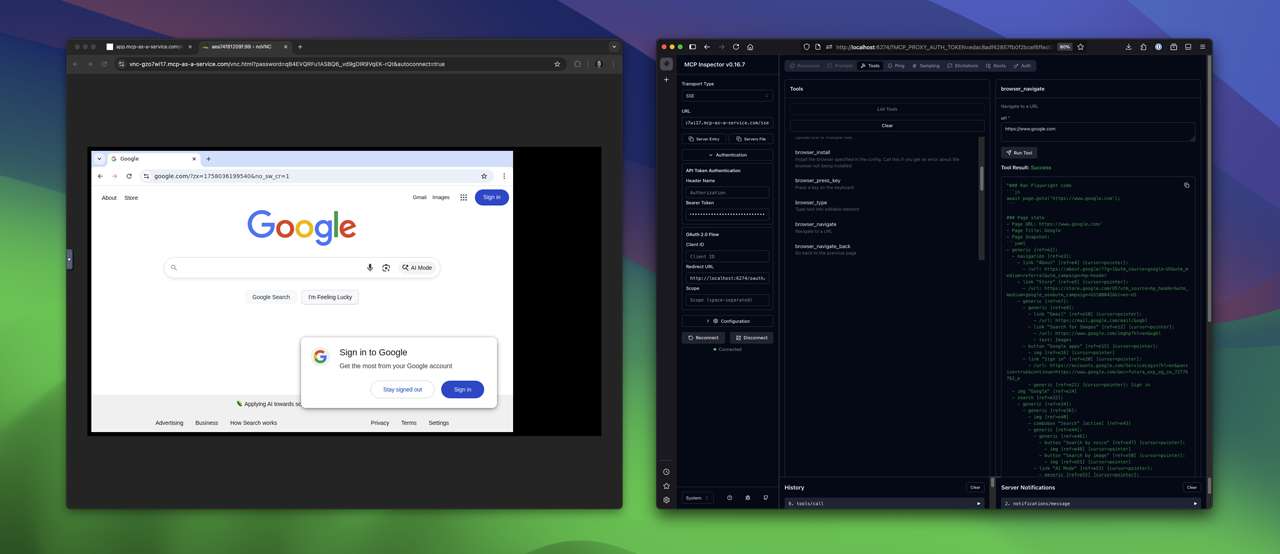Viewport: 1280px width, 554px height.
Task: Click Search by voice microphone on Google
Action: (370, 268)
